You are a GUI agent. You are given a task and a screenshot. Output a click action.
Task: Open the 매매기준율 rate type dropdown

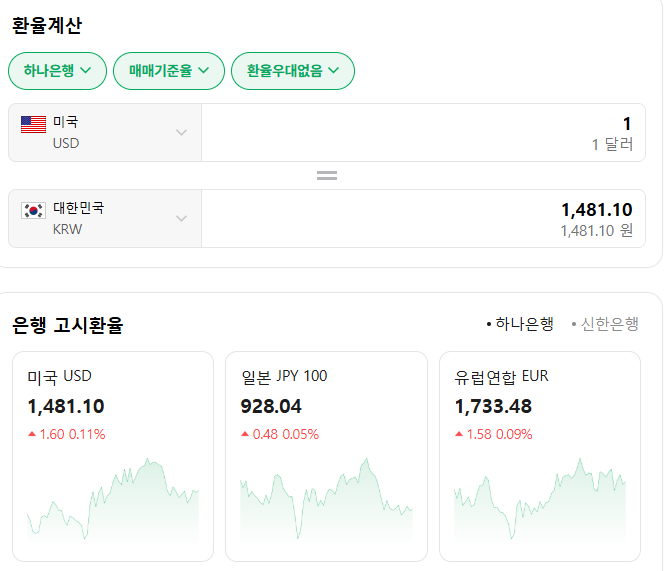pyautogui.click(x=168, y=70)
